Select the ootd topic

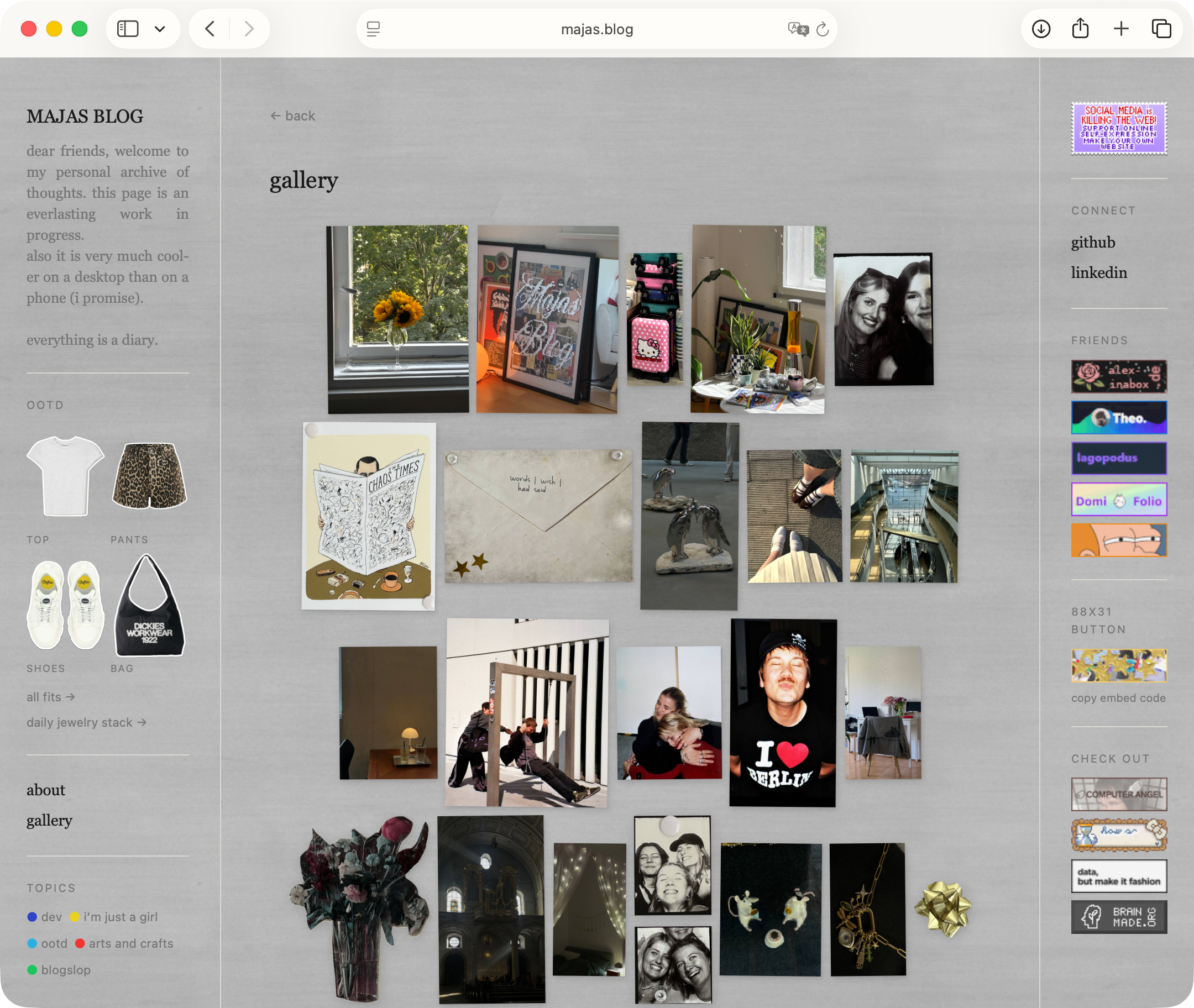coord(48,943)
